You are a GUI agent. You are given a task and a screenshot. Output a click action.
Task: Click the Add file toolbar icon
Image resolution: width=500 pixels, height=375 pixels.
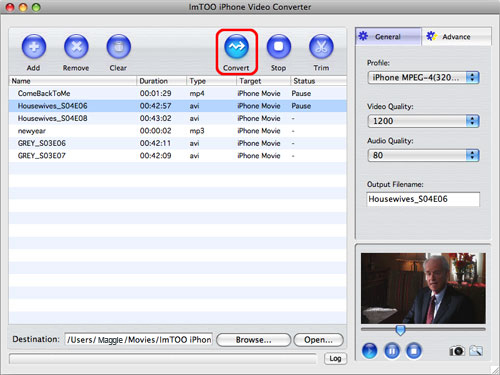(34, 46)
